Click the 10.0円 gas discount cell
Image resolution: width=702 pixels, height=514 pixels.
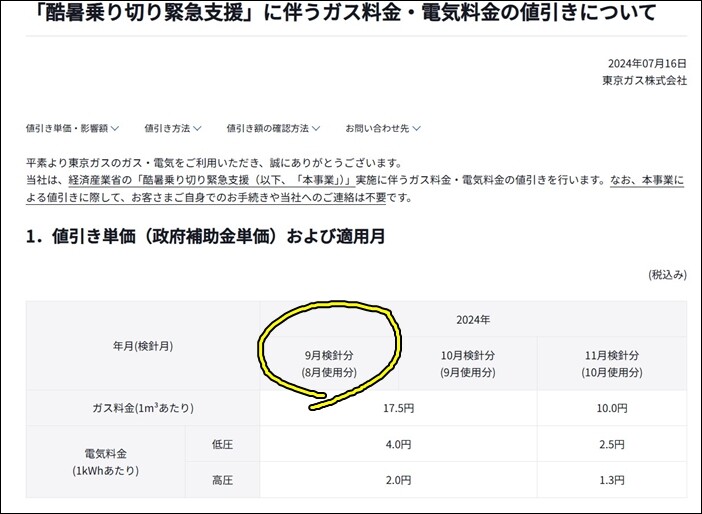point(612,408)
